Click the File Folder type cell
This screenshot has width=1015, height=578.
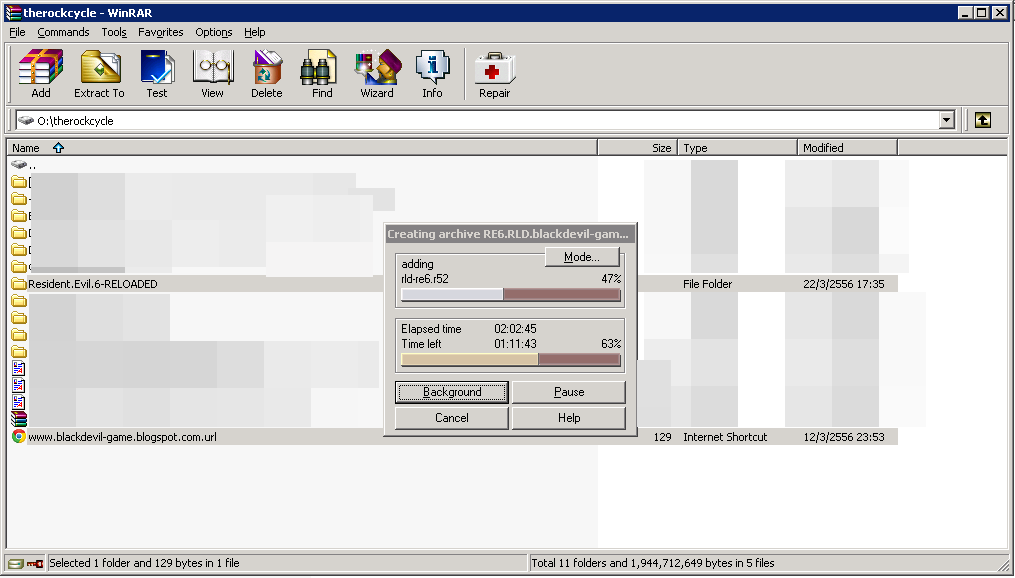pyautogui.click(x=708, y=284)
